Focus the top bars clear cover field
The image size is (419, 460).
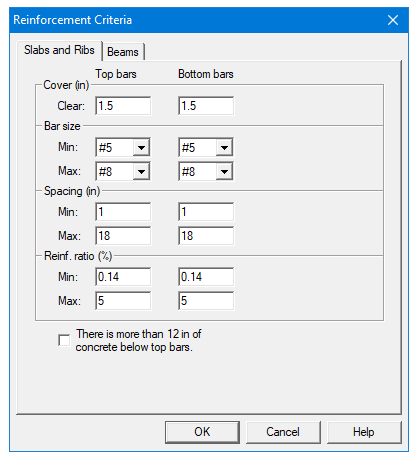pyautogui.click(x=123, y=106)
